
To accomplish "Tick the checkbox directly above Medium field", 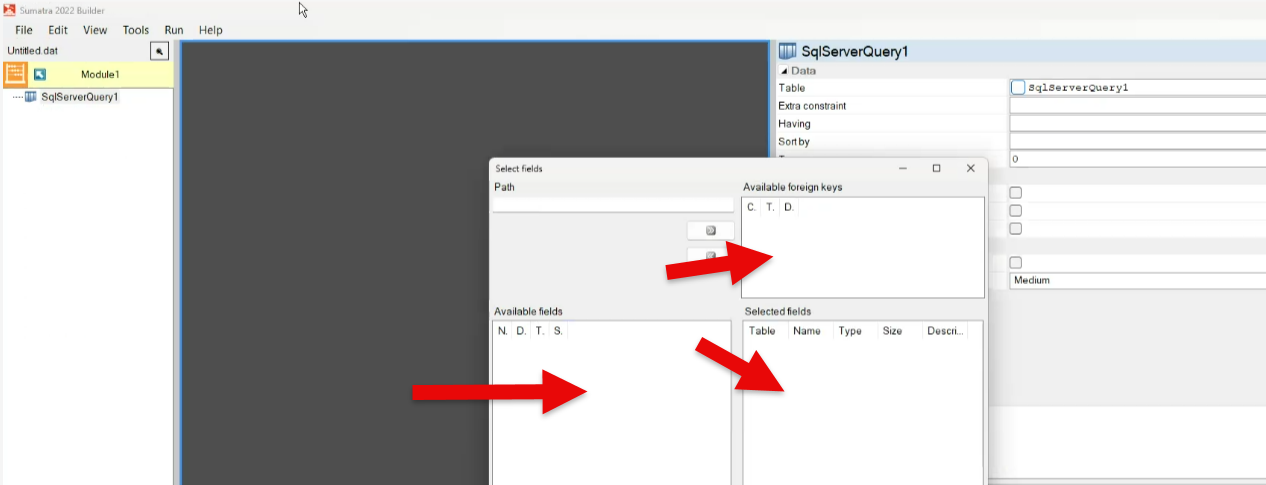I will pyautogui.click(x=1016, y=262).
